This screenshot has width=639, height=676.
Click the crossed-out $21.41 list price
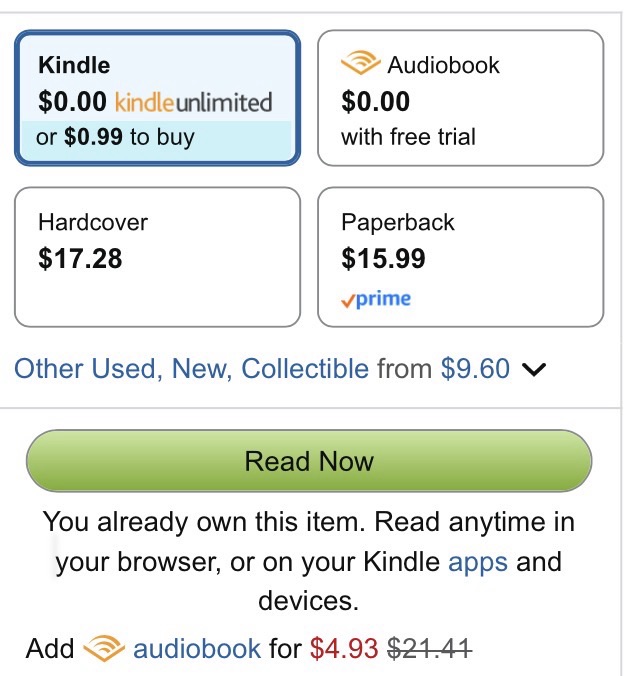429,649
